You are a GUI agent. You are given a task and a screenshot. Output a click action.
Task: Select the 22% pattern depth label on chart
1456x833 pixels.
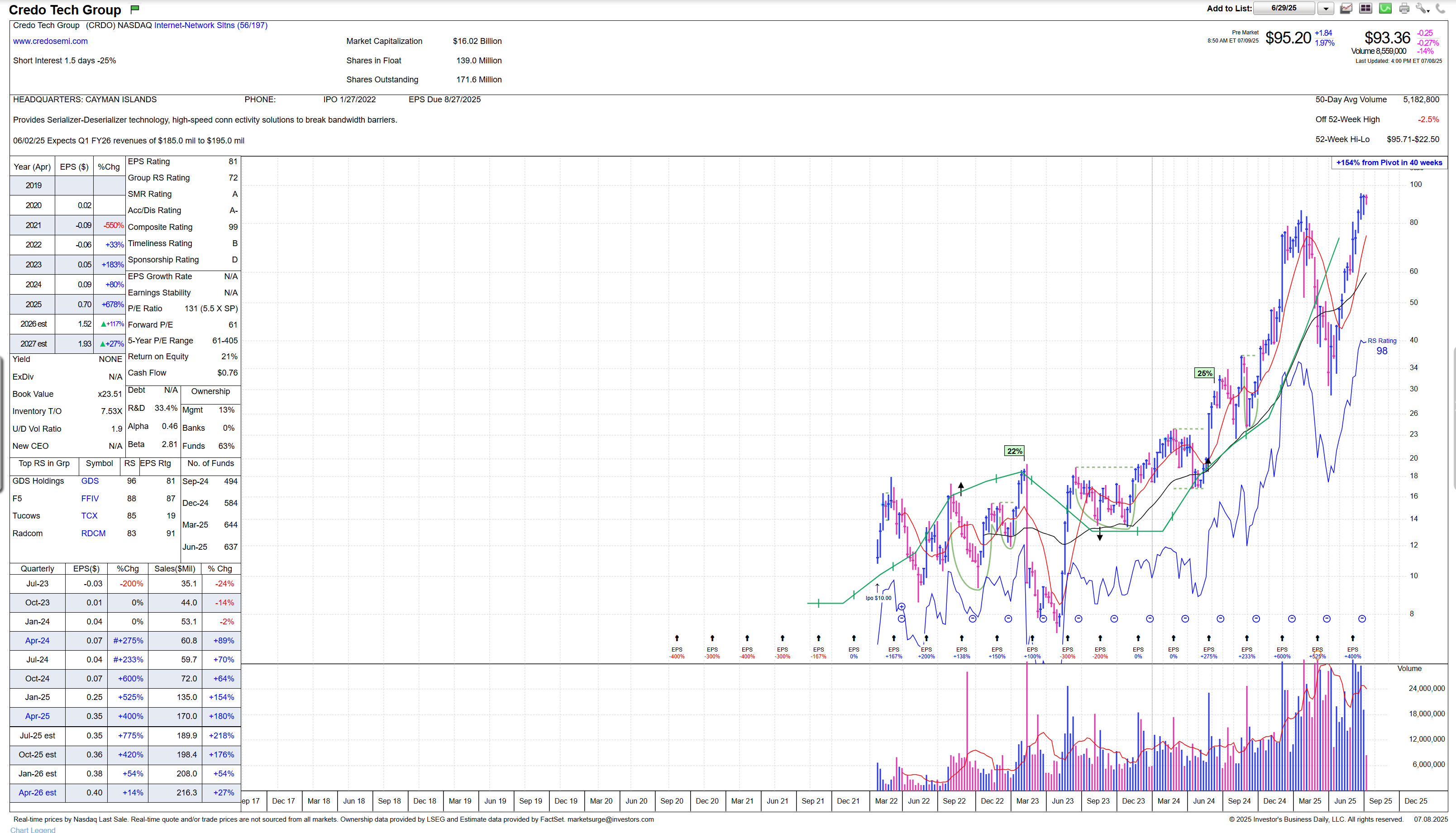(1014, 452)
